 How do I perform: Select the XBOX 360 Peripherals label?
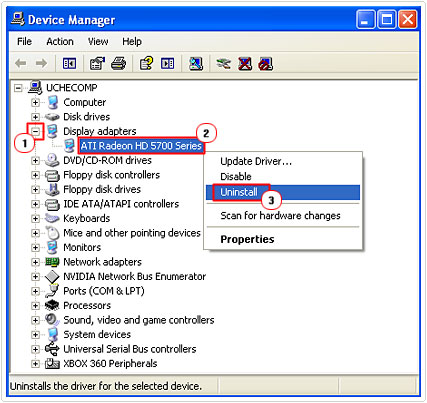110,363
